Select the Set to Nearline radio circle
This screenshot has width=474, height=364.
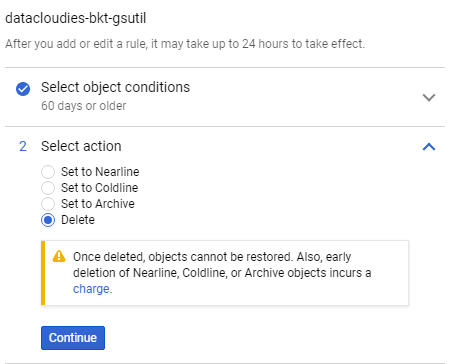click(48, 172)
